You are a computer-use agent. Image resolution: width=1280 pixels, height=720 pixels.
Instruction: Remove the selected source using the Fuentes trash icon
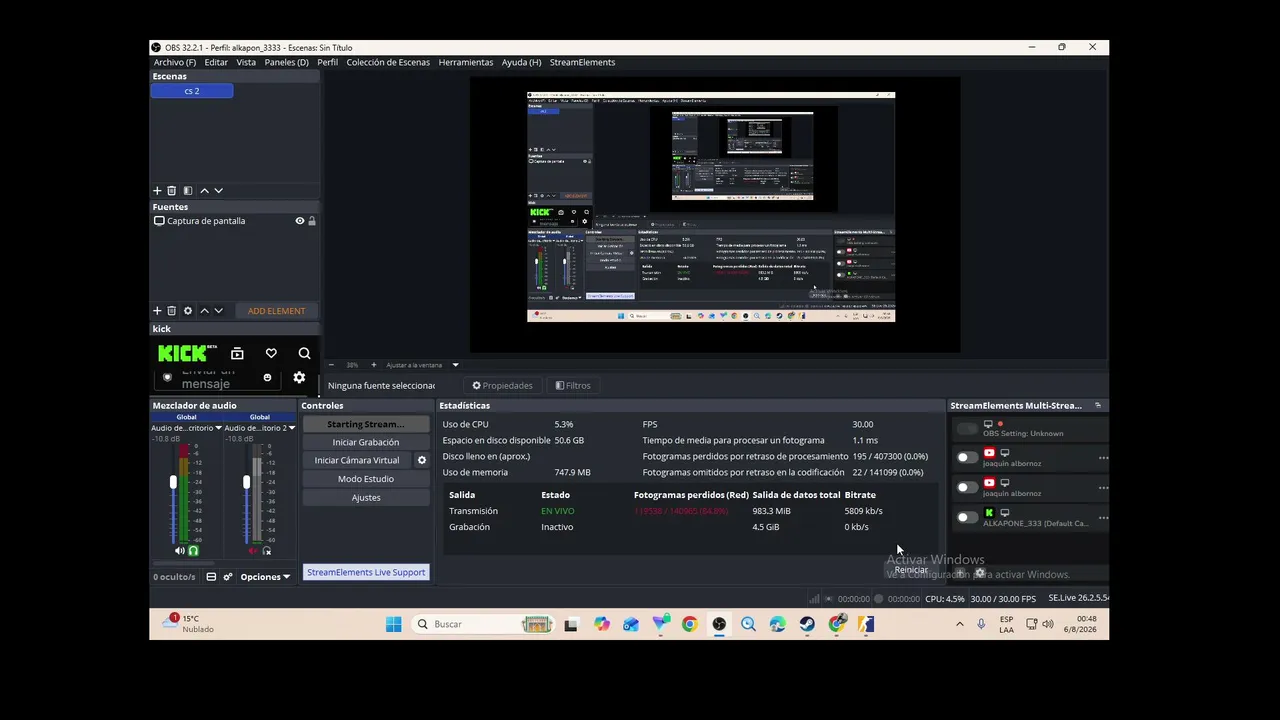click(x=172, y=311)
